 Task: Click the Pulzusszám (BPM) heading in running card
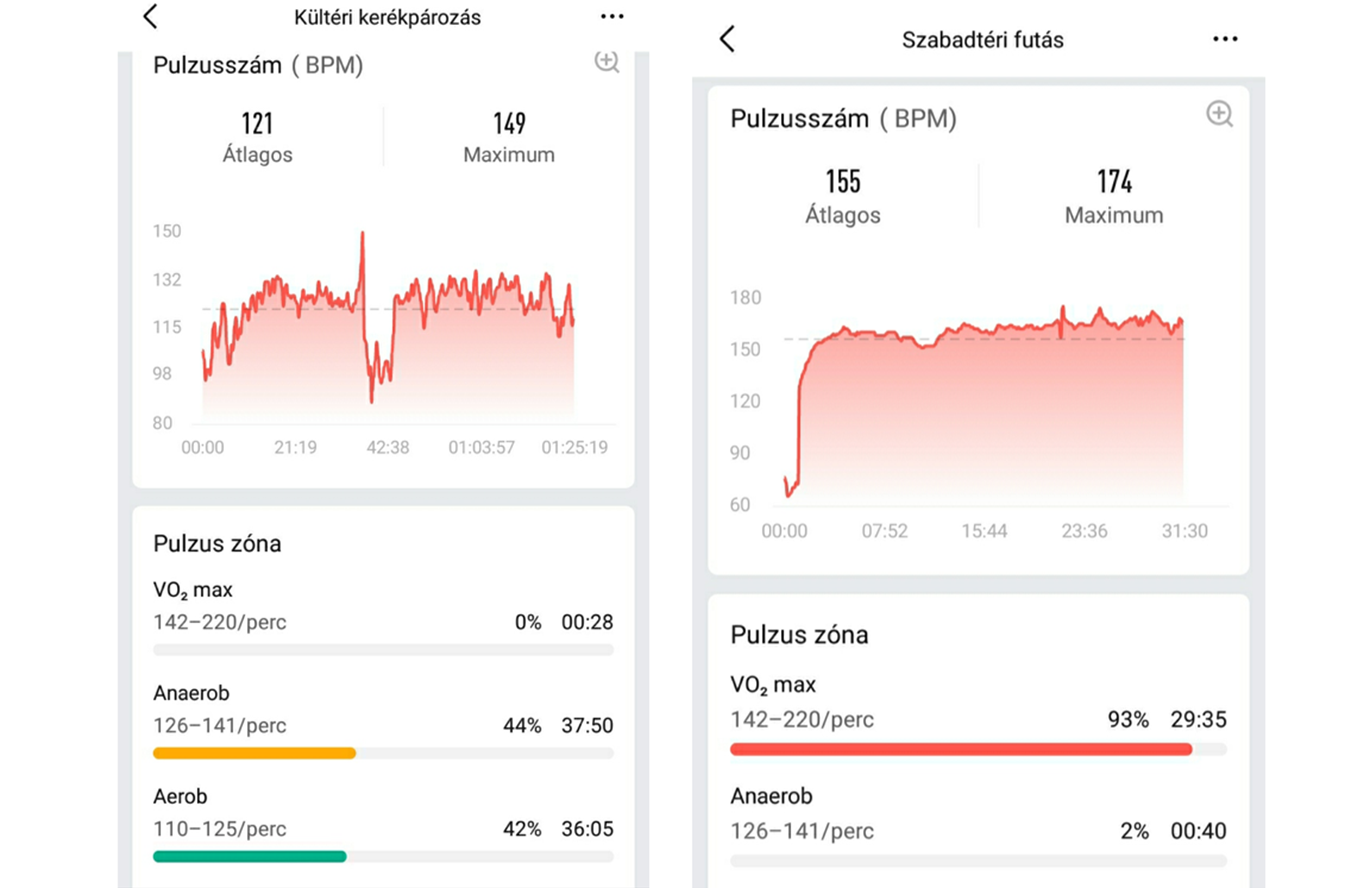[x=844, y=119]
